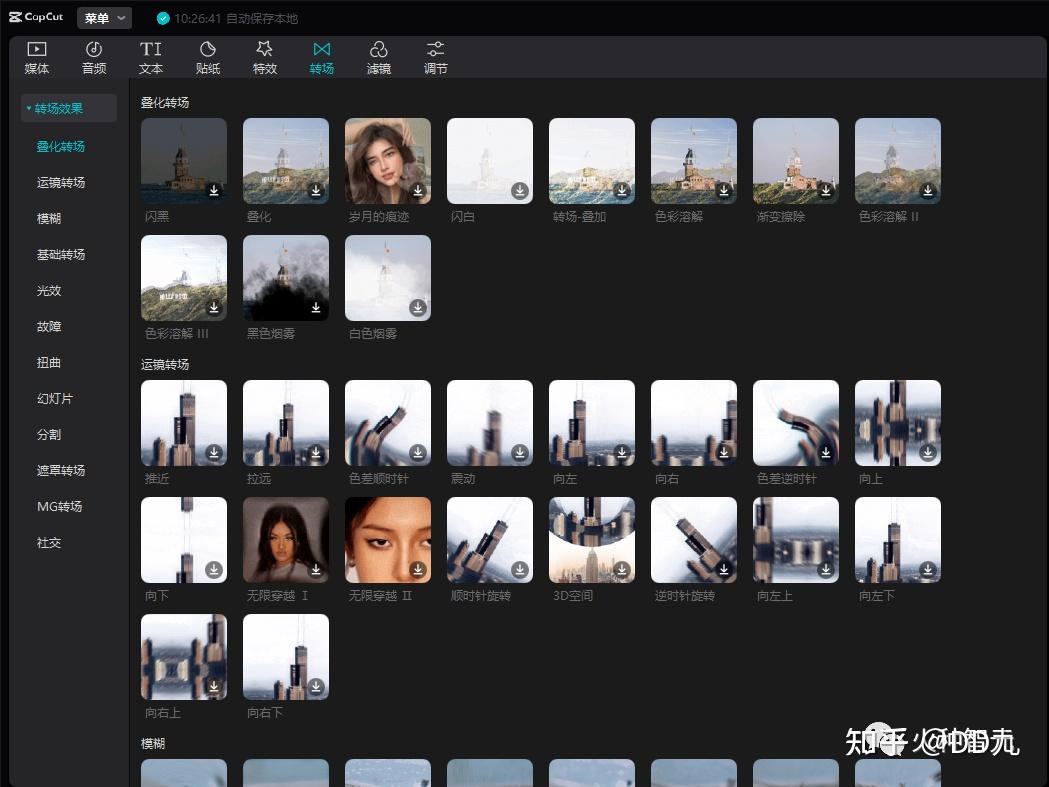
Task: Download the 闪黑 transition
Action: (x=214, y=191)
